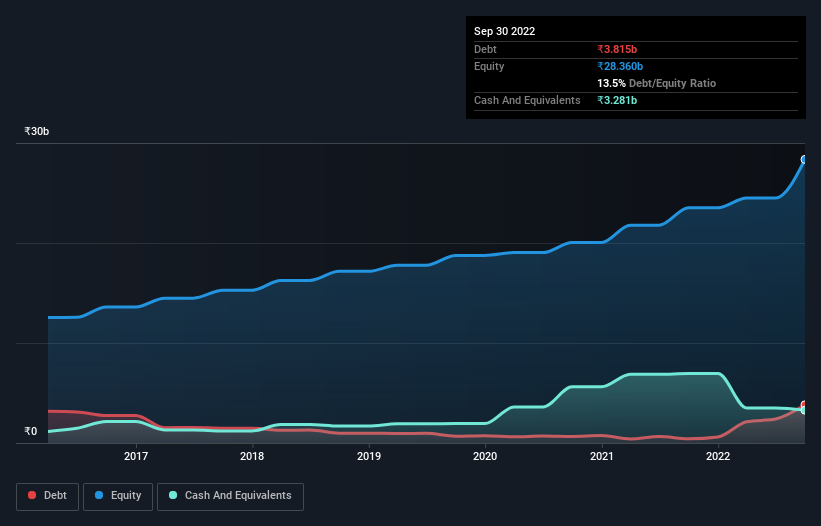Click the ₹0 y-axis label
This screenshot has width=821, height=526.
31,431
